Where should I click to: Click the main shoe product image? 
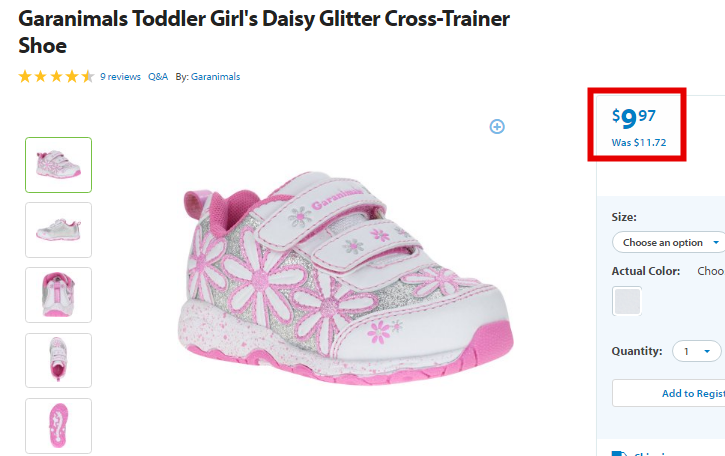346,277
